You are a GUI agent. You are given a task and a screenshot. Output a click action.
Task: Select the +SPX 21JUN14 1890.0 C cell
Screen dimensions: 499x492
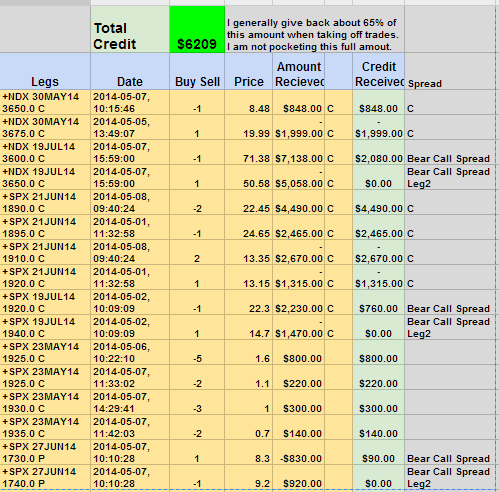coord(45,202)
